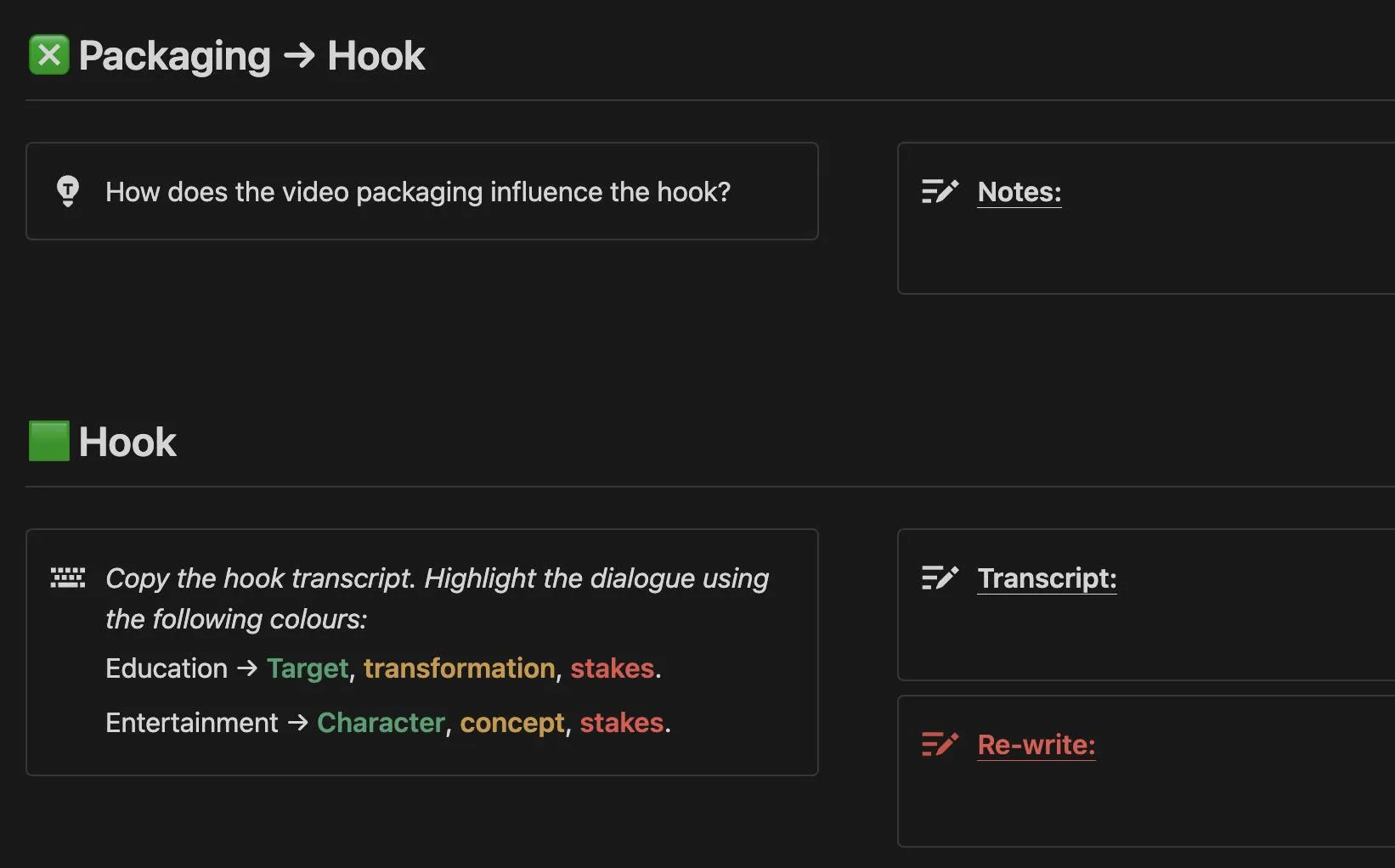Viewport: 1395px width, 868px height.
Task: Click the green word 'Character'
Action: point(381,723)
